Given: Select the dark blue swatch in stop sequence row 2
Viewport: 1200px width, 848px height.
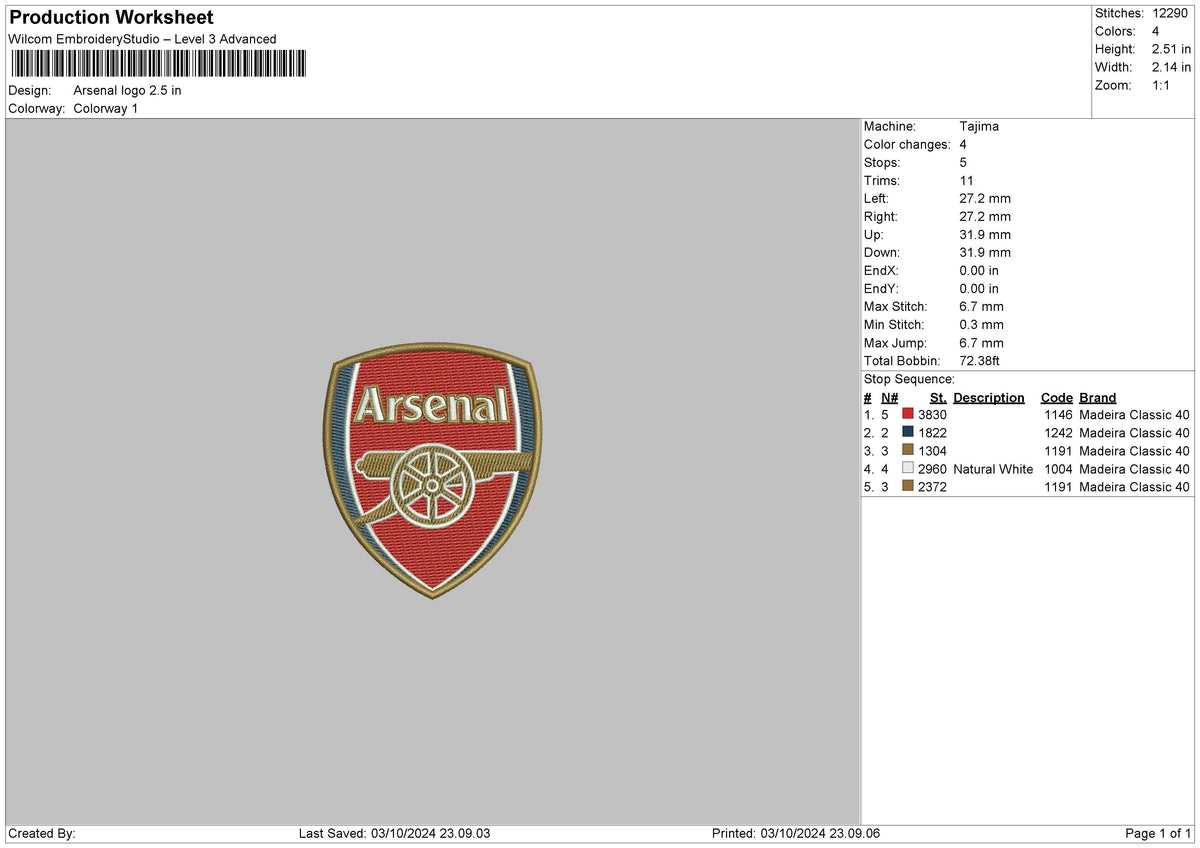Looking at the screenshot, I should click(x=908, y=432).
